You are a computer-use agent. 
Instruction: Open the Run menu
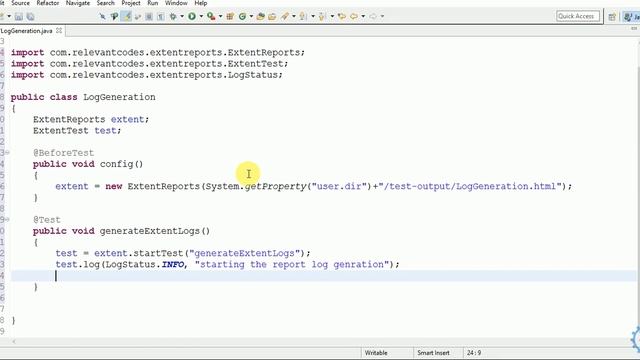point(153,3)
